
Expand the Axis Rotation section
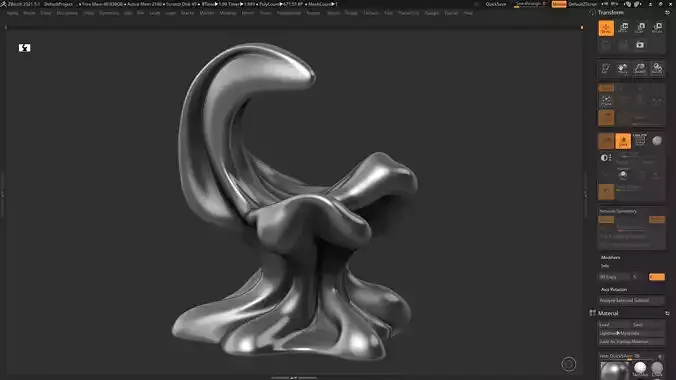click(614, 289)
